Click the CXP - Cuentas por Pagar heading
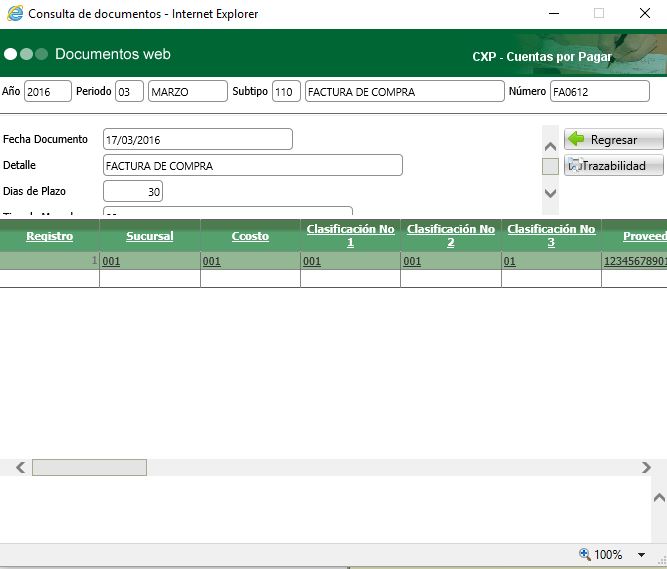This screenshot has width=667, height=569. tap(542, 57)
